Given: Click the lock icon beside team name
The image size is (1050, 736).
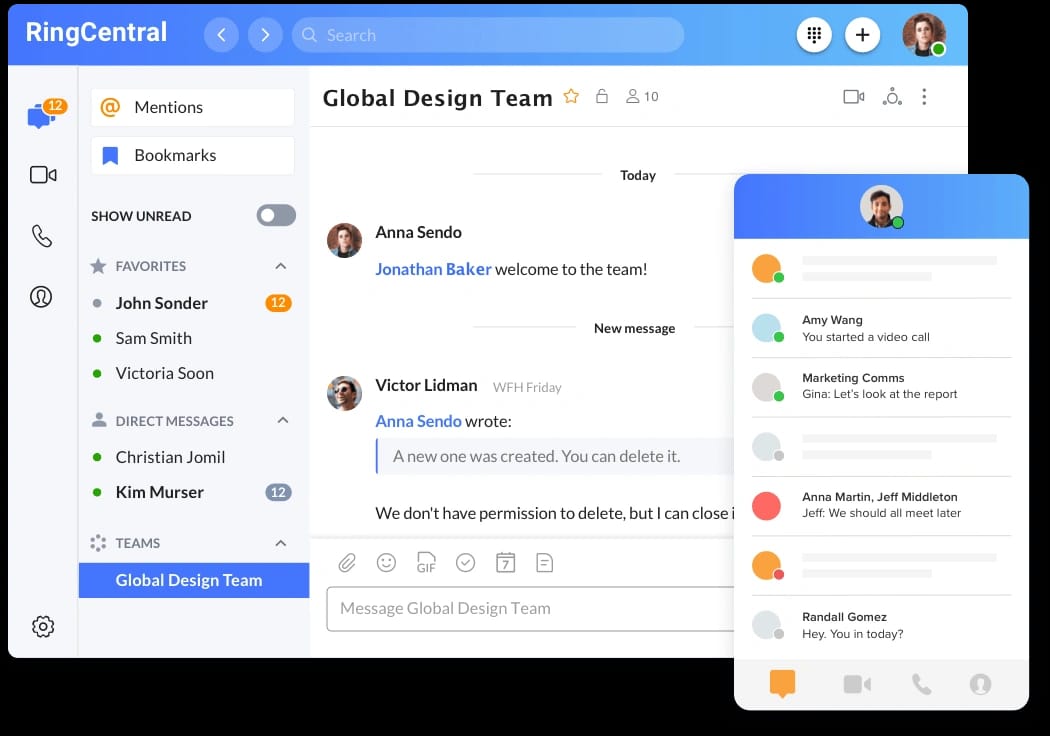Looking at the screenshot, I should pyautogui.click(x=602, y=96).
